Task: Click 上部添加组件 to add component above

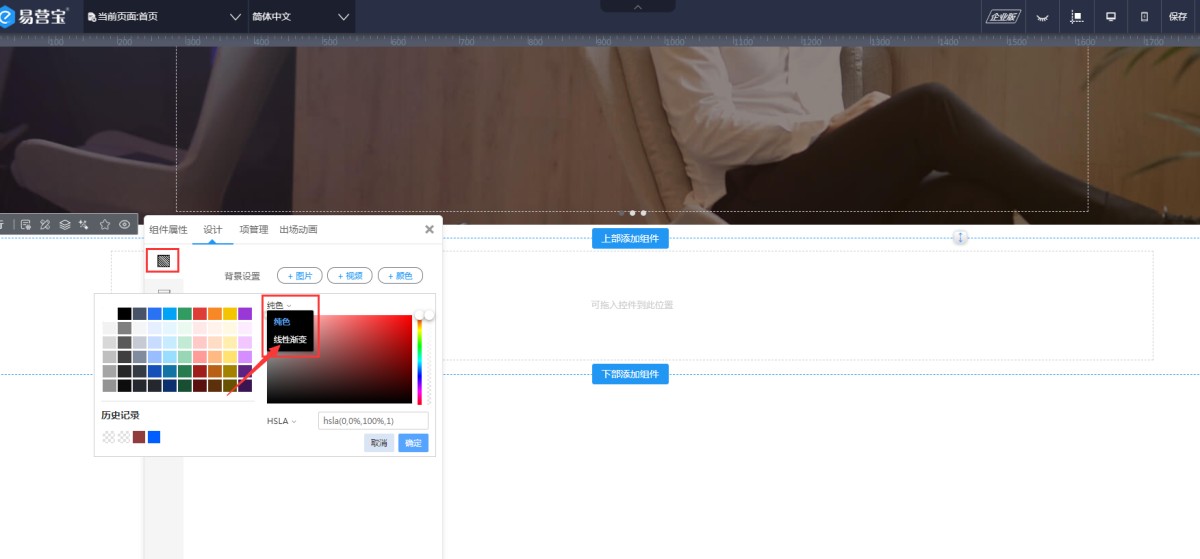Action: [630, 238]
